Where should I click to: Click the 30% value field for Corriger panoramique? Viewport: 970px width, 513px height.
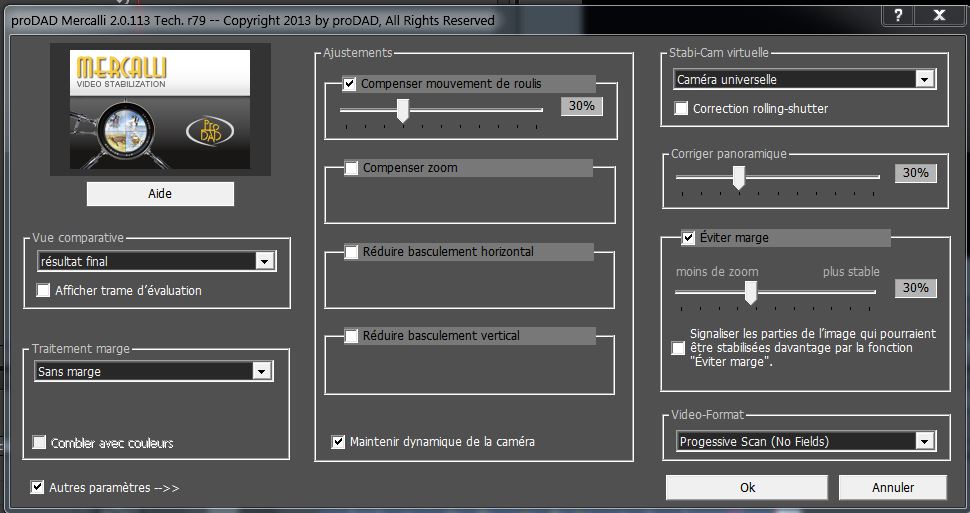pos(916,173)
